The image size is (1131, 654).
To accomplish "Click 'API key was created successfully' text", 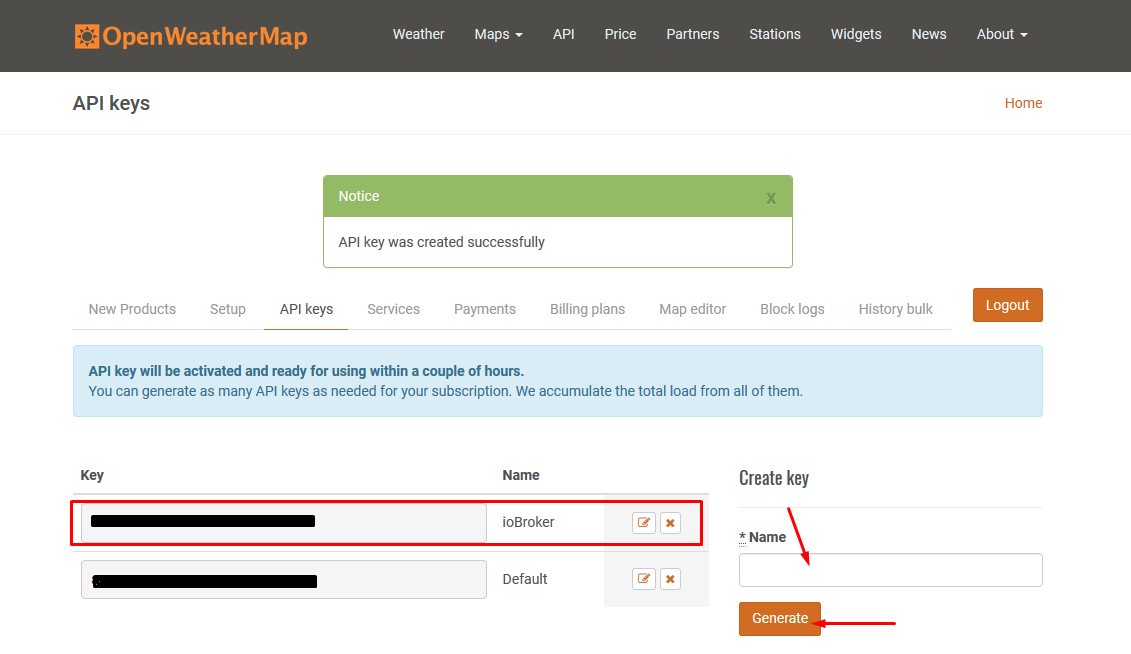I will pyautogui.click(x=441, y=242).
